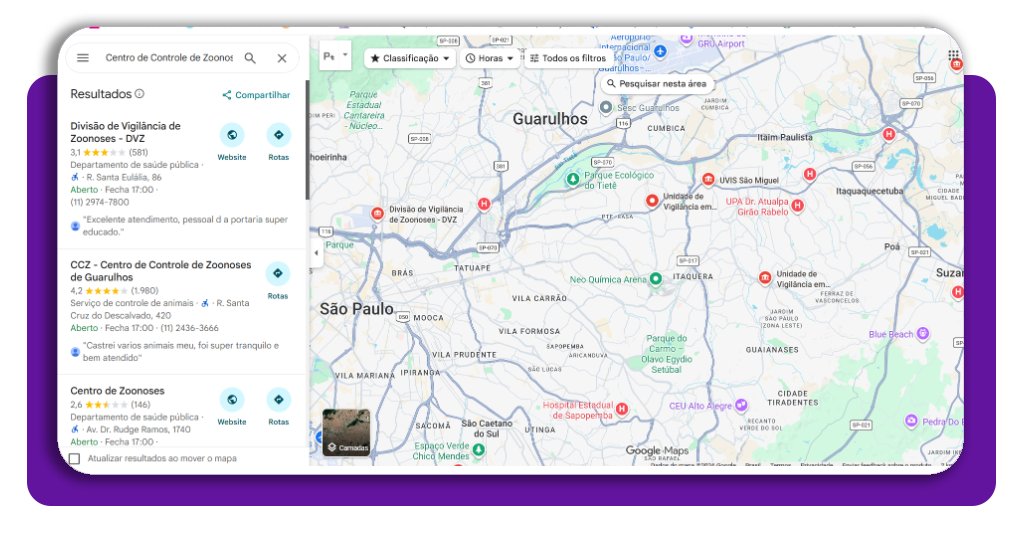Select Neo Química Arena map marker
The image size is (1024, 536).
655,279
